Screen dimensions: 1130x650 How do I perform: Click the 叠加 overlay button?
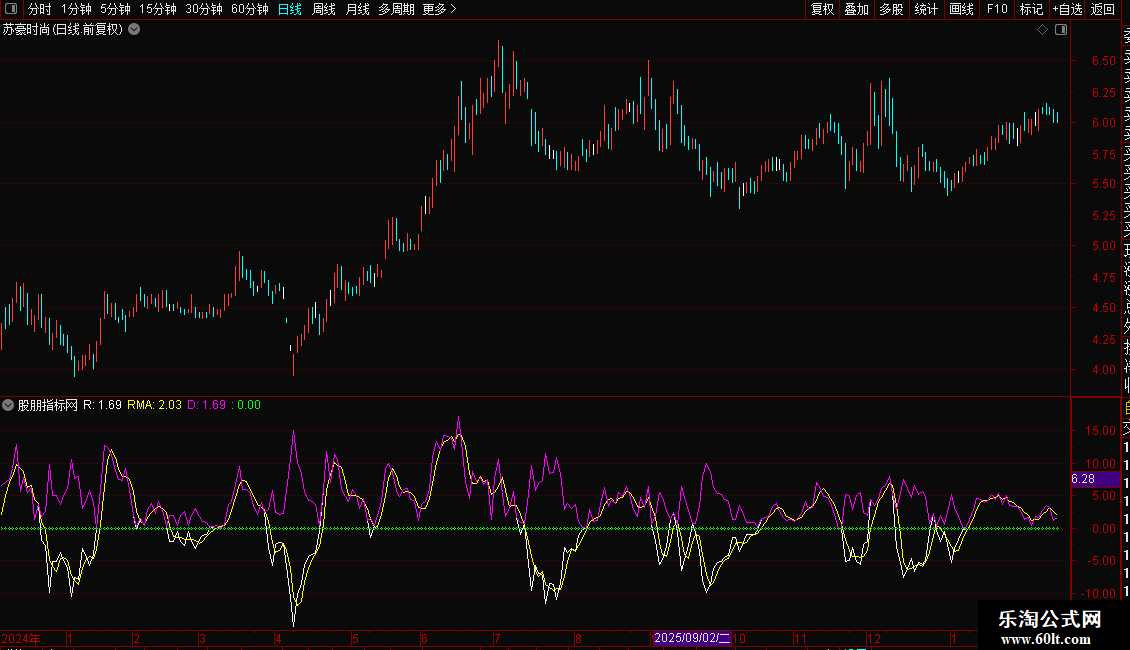(856, 9)
